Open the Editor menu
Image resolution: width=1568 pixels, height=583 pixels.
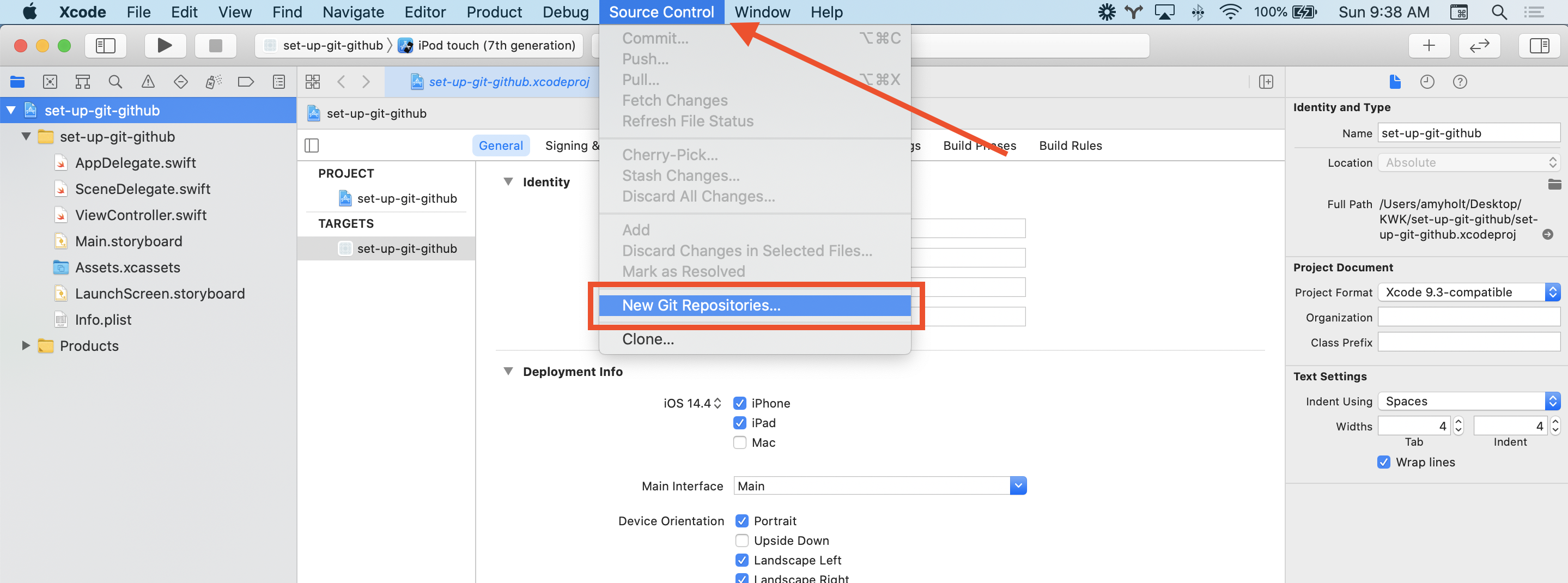point(425,12)
